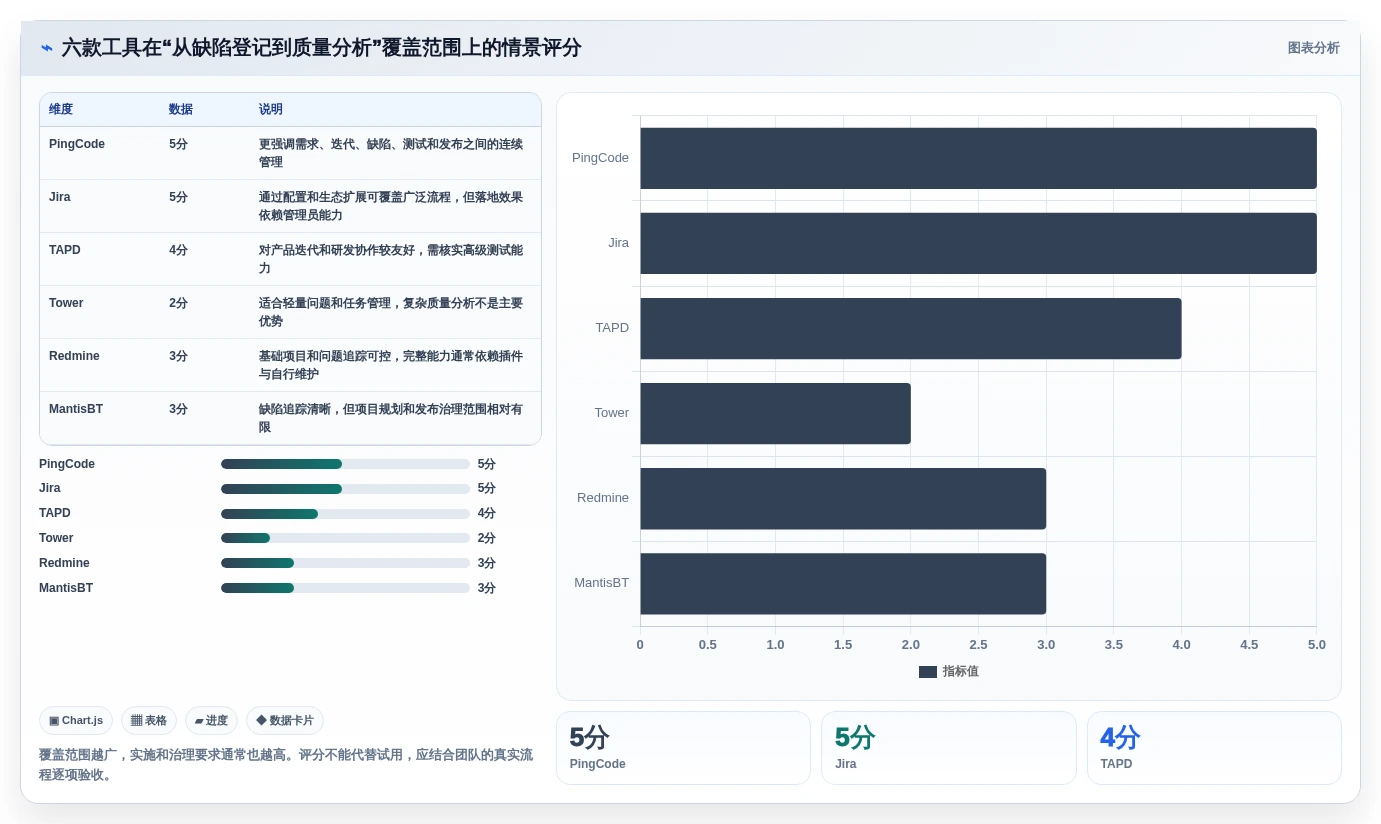Click the 3分 value beside the Redmine progress bar
Image resolution: width=1381 pixels, height=824 pixels.
tap(487, 563)
